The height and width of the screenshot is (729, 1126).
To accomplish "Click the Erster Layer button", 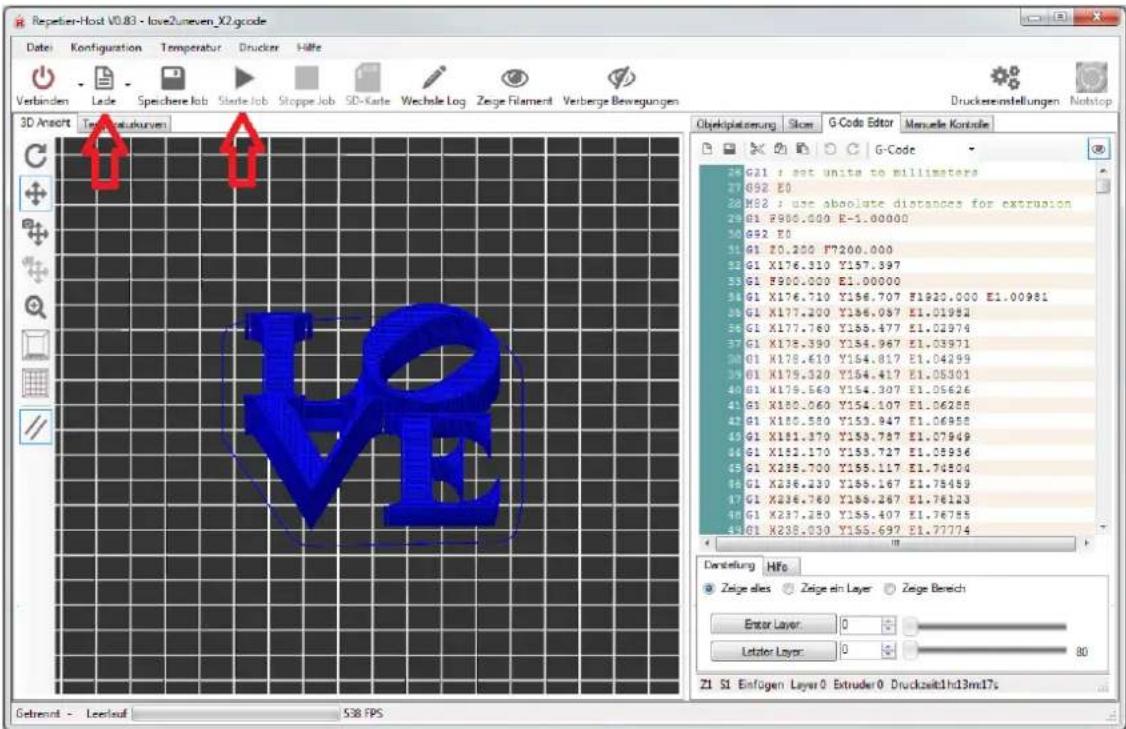I will 773,625.
